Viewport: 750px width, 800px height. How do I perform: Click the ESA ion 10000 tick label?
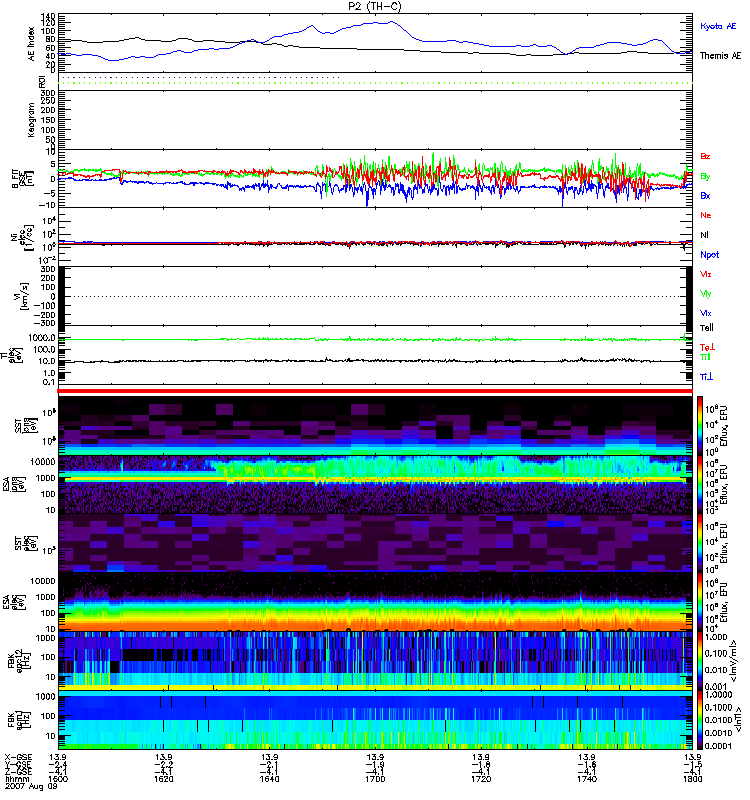(42, 461)
